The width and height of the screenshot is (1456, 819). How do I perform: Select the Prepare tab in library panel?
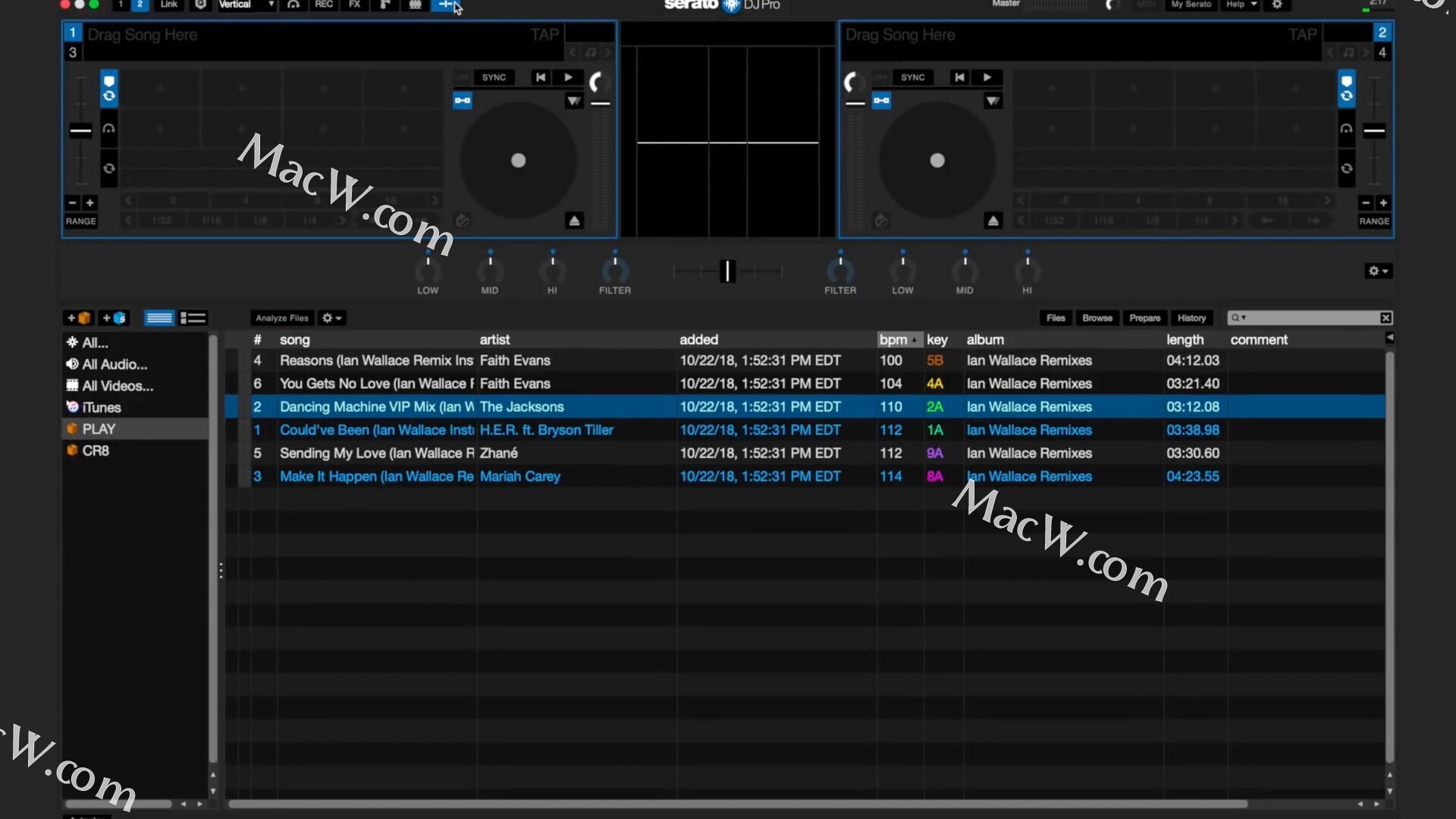point(1144,317)
